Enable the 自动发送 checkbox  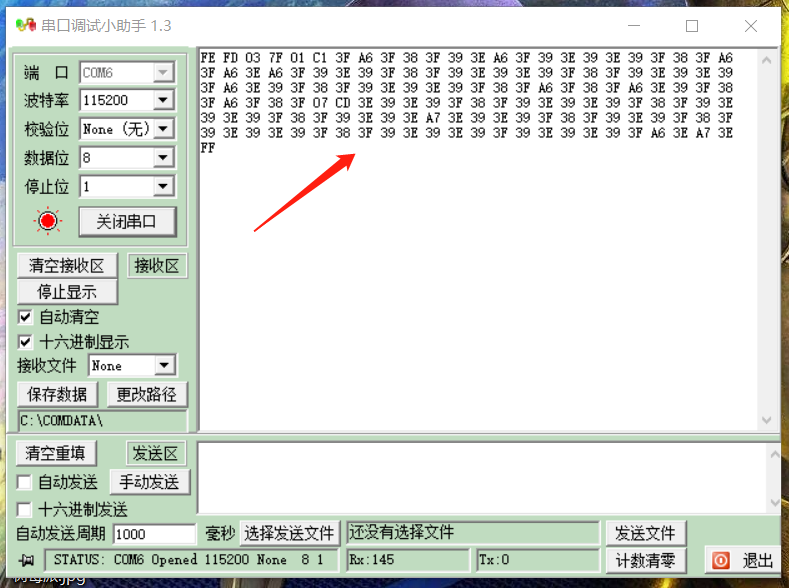[24, 482]
